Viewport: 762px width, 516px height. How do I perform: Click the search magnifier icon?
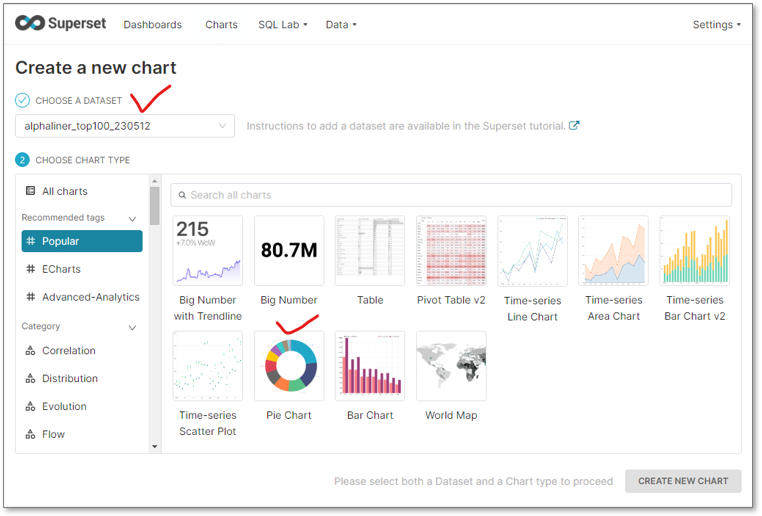pyautogui.click(x=182, y=195)
